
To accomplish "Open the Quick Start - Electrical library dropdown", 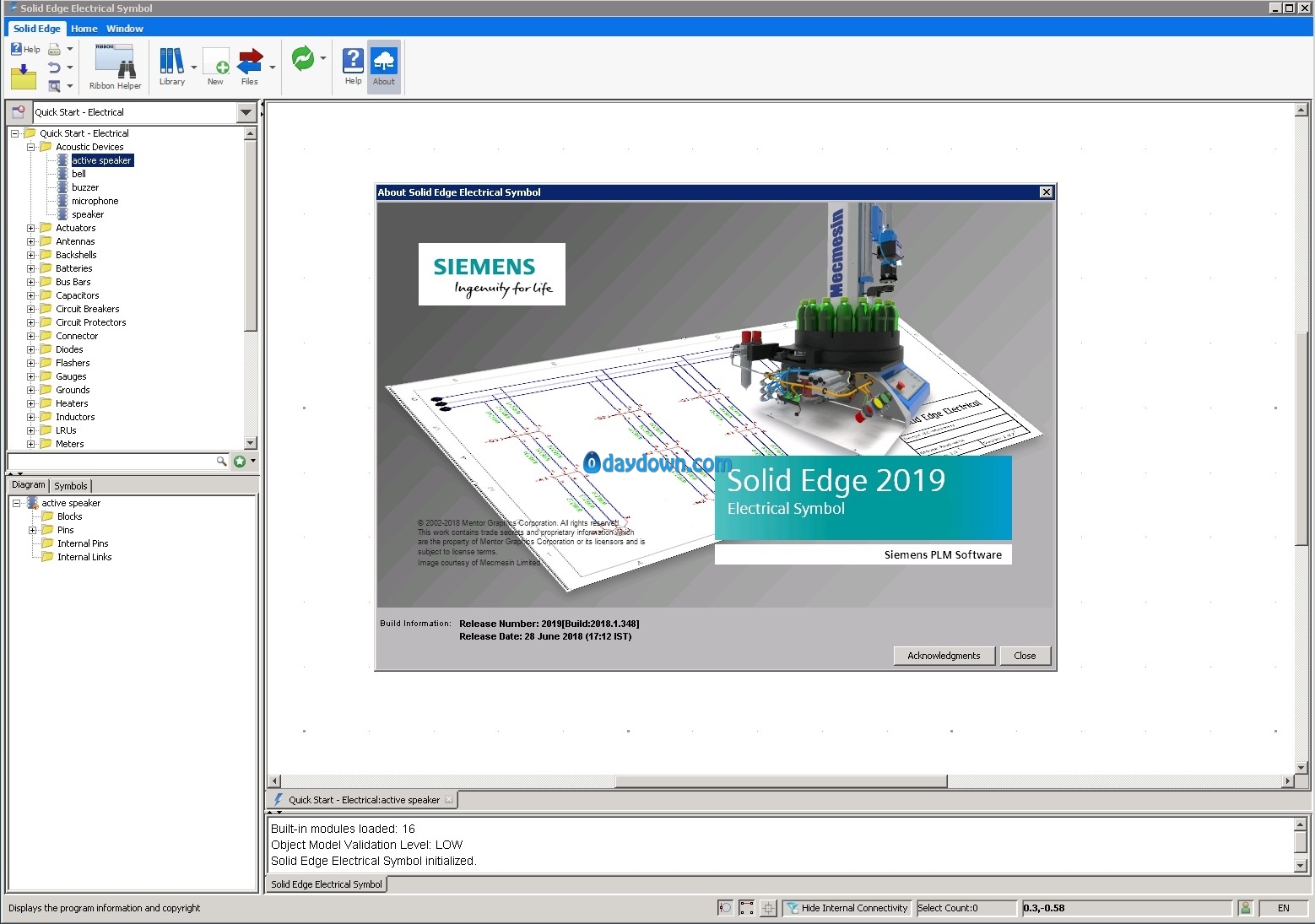I will pyautogui.click(x=246, y=112).
